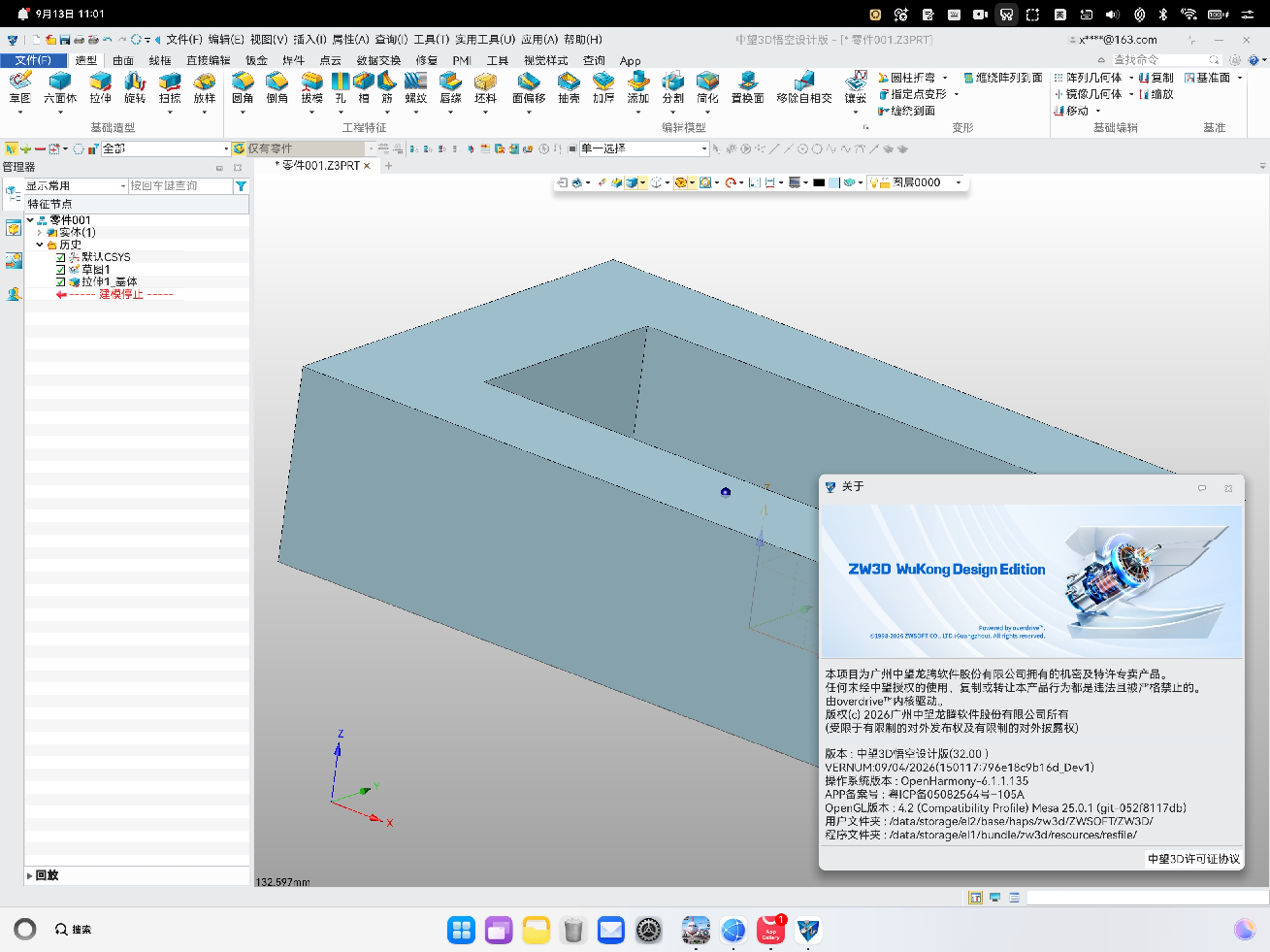Switch to the 直接编辑 ribbon tab
Viewport: 1270px width, 952px height.
pos(209,60)
